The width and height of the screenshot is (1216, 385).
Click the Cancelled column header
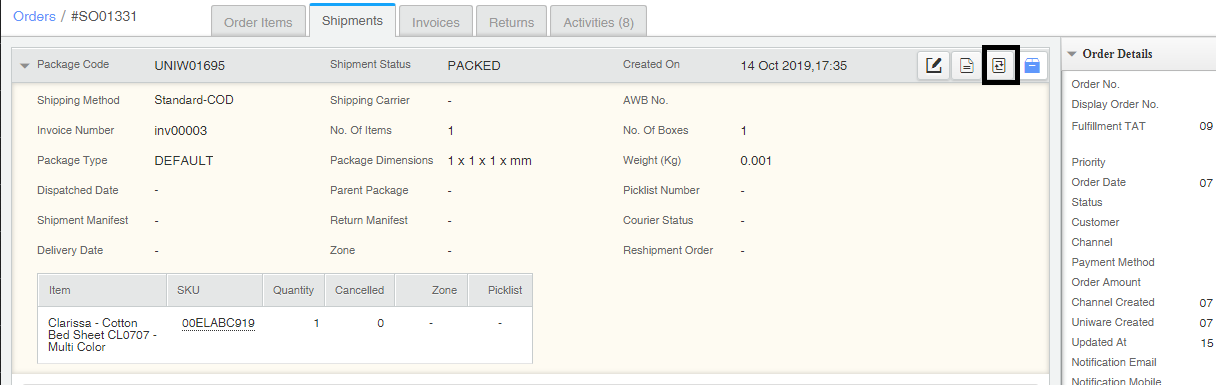click(x=360, y=290)
